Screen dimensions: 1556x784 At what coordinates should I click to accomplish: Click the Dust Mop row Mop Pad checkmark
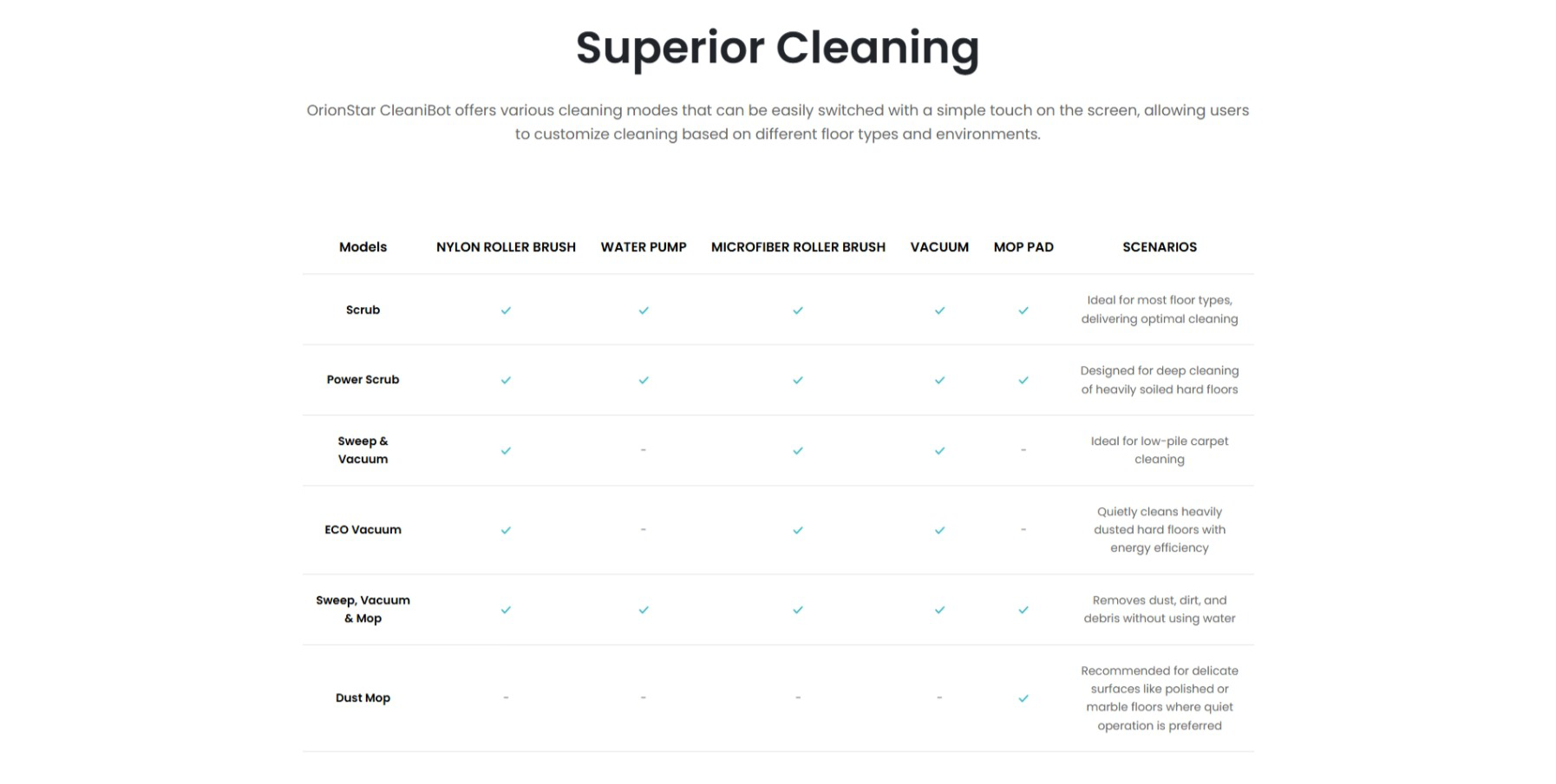click(x=1023, y=698)
